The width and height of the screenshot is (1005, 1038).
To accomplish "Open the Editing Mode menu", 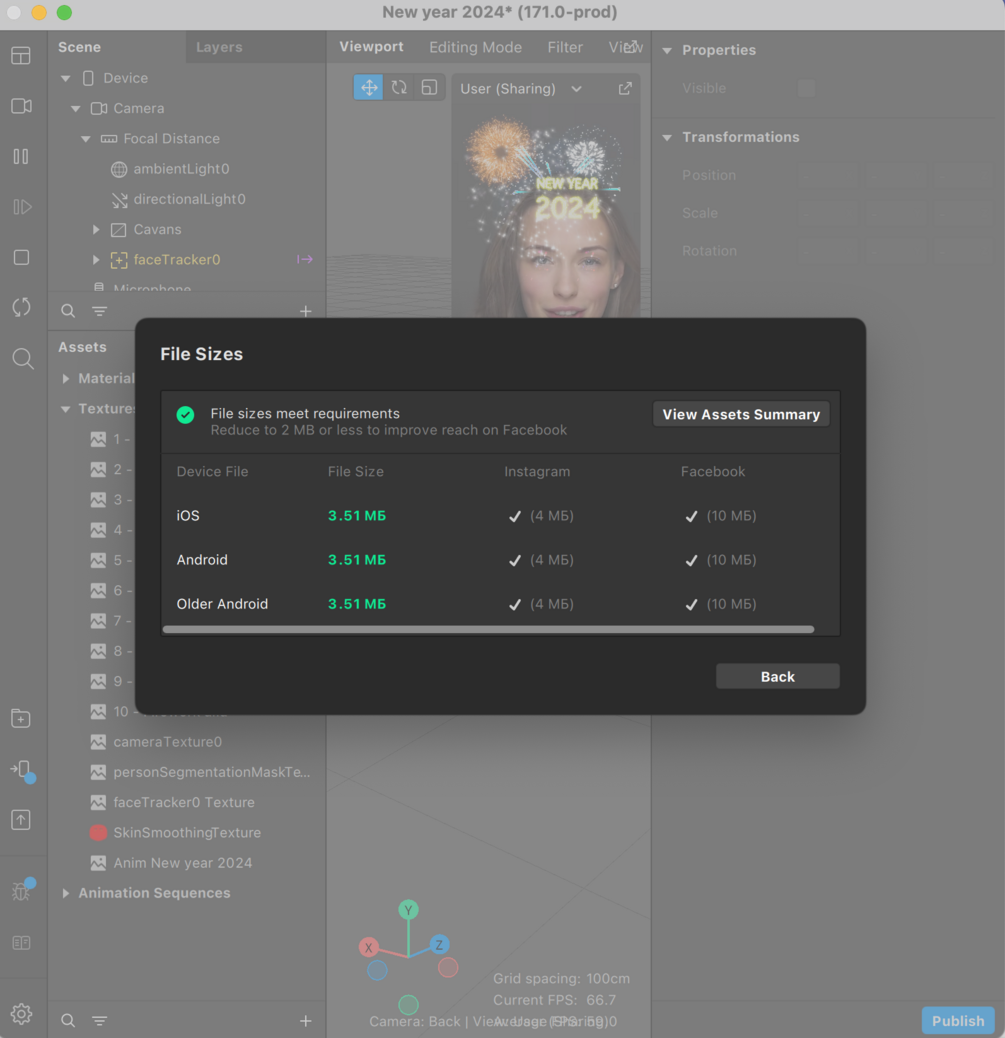I will coord(475,47).
